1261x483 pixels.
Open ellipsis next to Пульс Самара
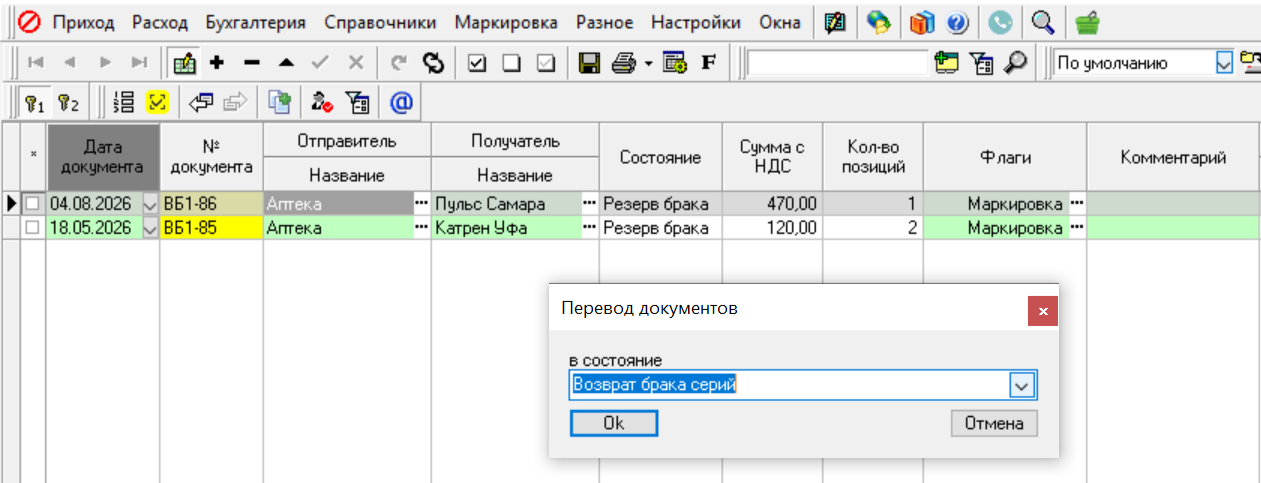click(x=589, y=204)
